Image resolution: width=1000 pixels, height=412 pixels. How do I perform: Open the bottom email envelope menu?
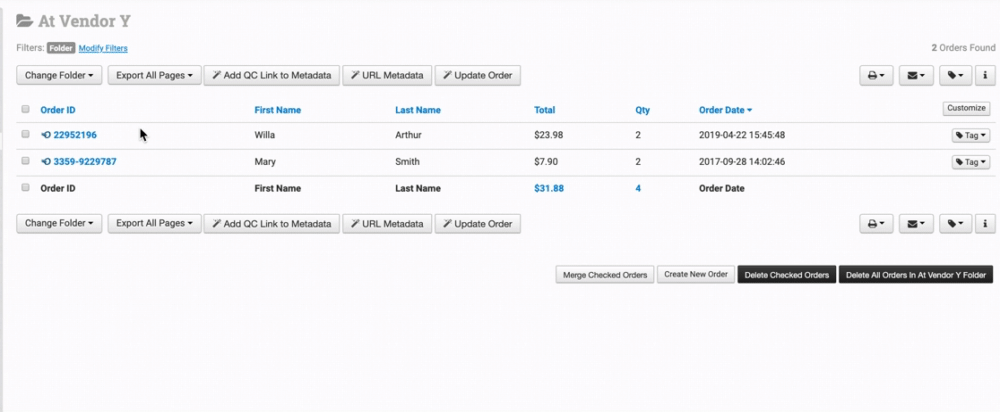click(x=916, y=224)
